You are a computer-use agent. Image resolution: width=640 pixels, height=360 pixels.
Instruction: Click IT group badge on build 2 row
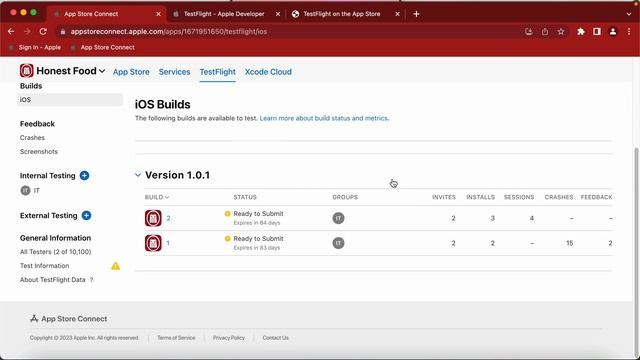[338, 218]
